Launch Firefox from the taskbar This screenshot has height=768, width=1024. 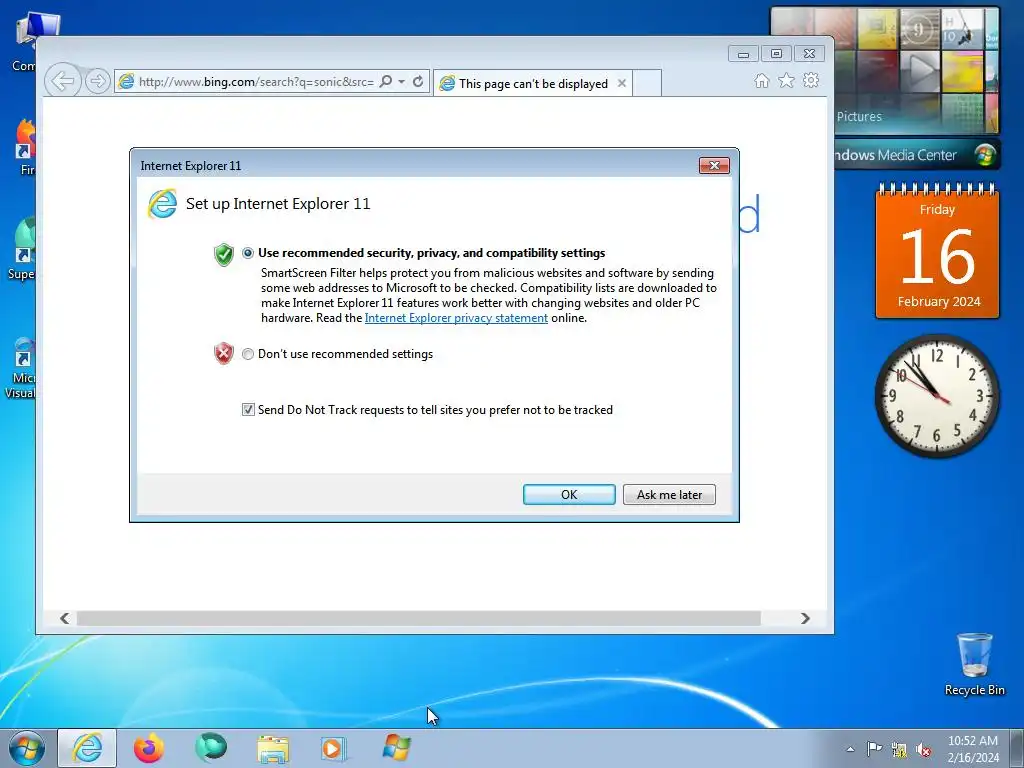click(x=149, y=748)
